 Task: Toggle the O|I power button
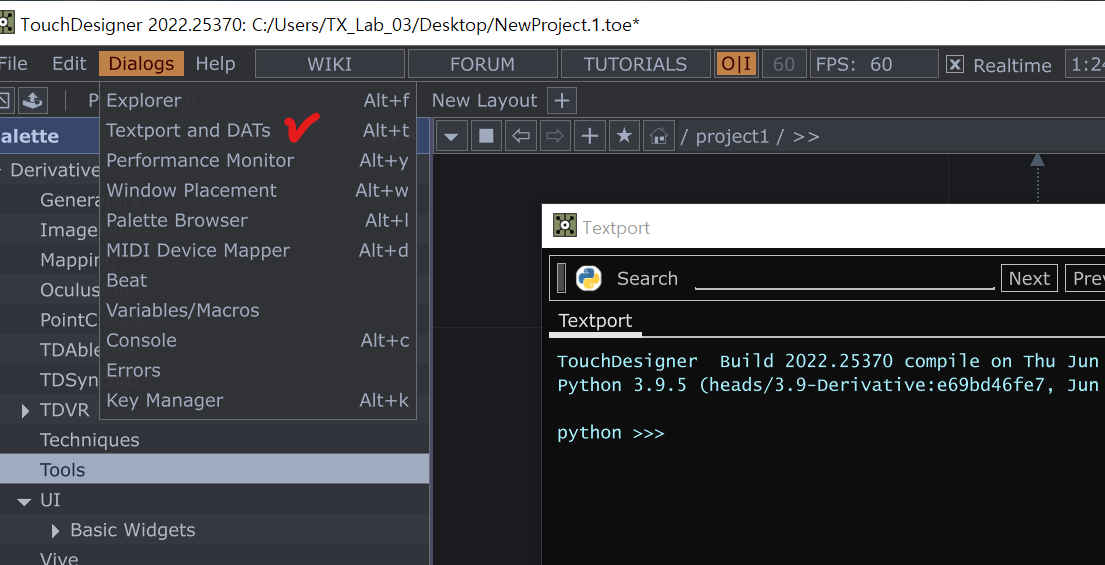(736, 64)
